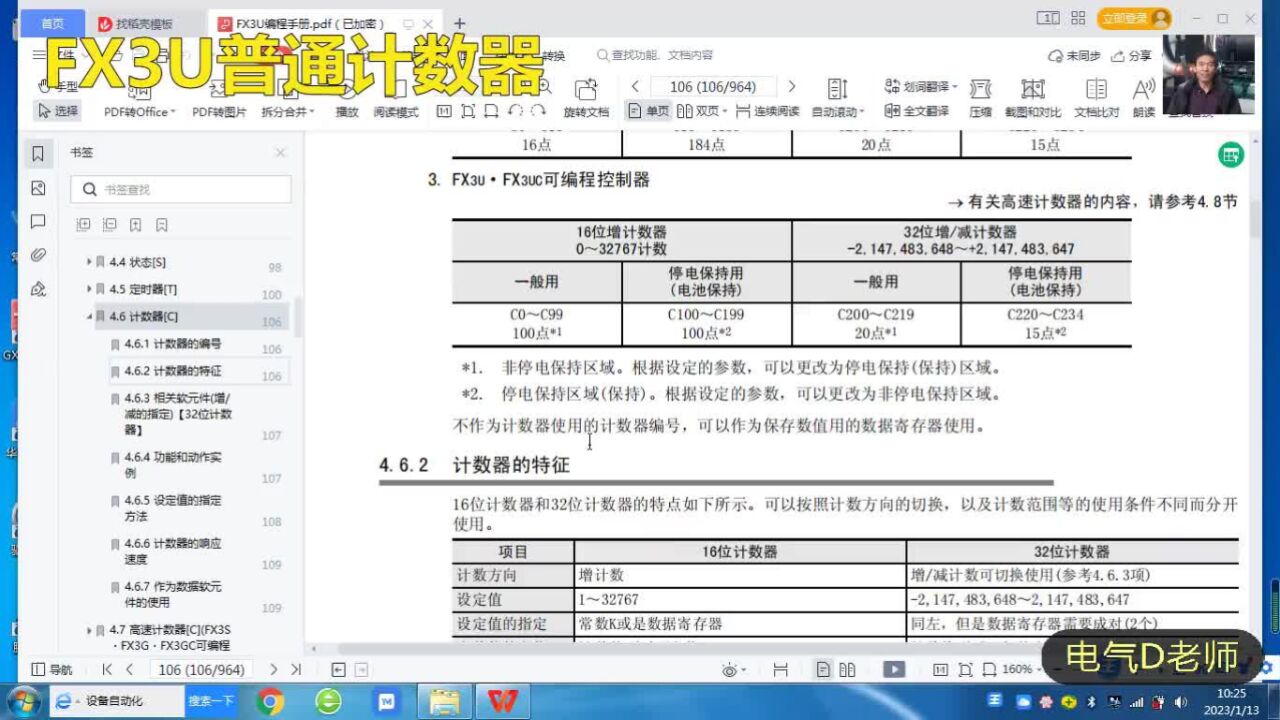Viewport: 1280px width, 720px height.
Task: Open bookmark 4.6.5 设定值的指定方法
Action: 173,508
